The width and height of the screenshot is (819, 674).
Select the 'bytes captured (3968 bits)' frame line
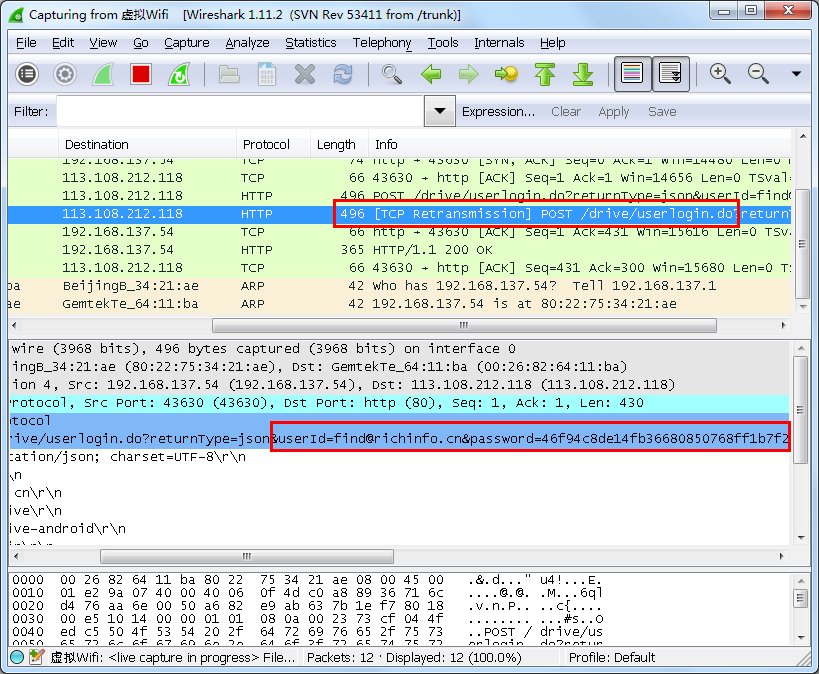399,348
